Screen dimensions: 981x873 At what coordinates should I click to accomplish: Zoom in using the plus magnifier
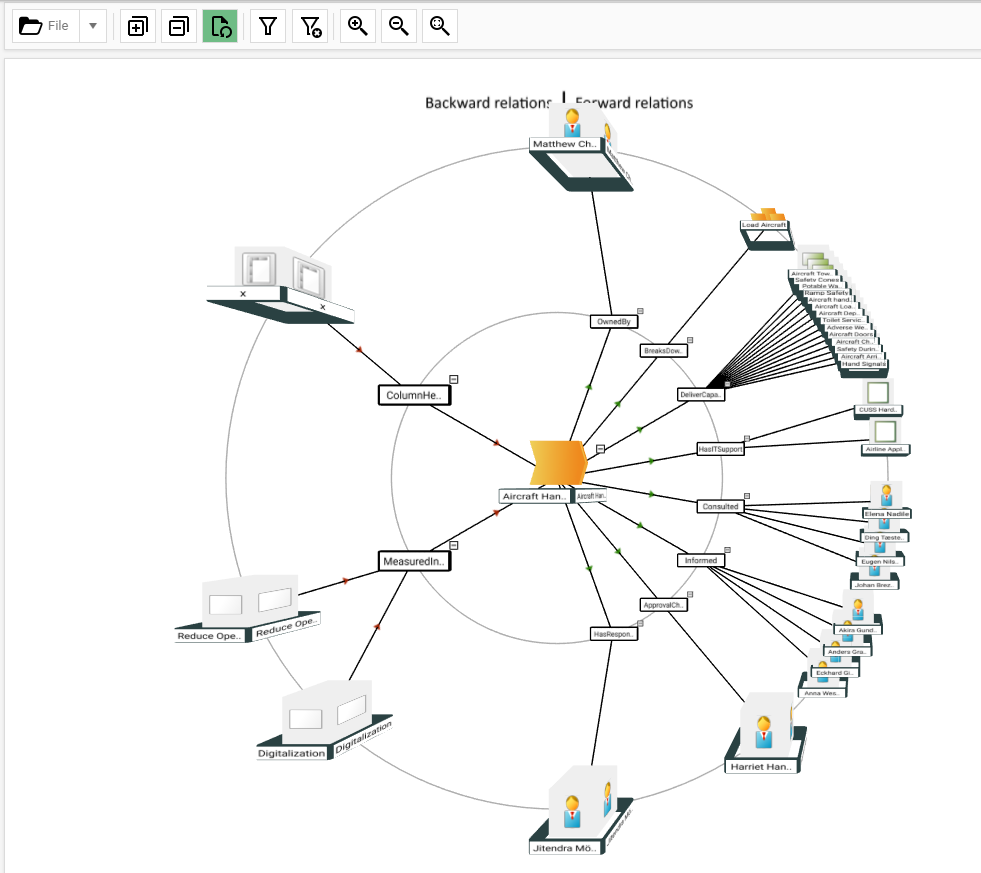pyautogui.click(x=357, y=27)
